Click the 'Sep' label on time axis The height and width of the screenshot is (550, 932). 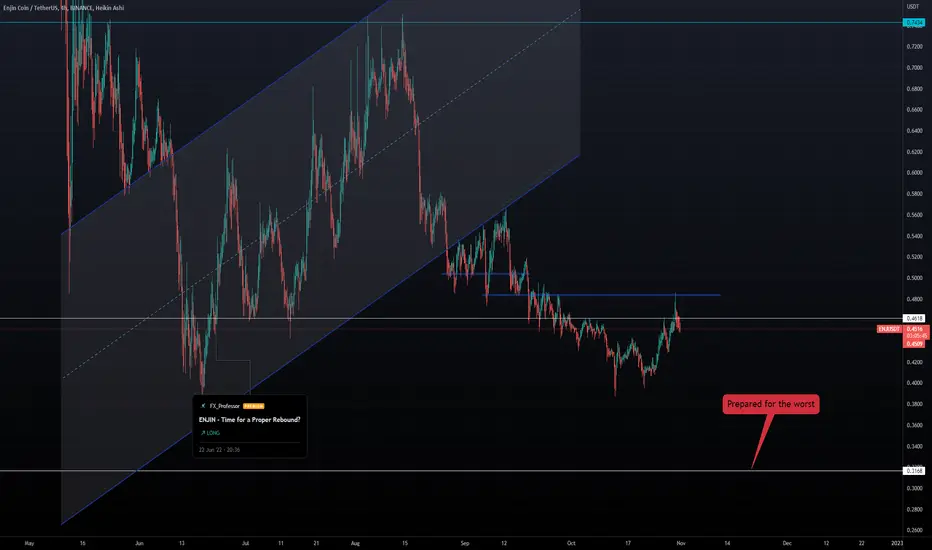click(465, 543)
